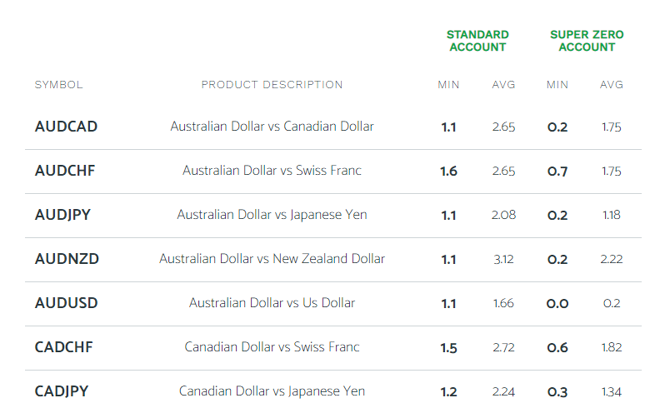
Task: Click Super Zero MIN column header
Action: pyautogui.click(x=557, y=85)
